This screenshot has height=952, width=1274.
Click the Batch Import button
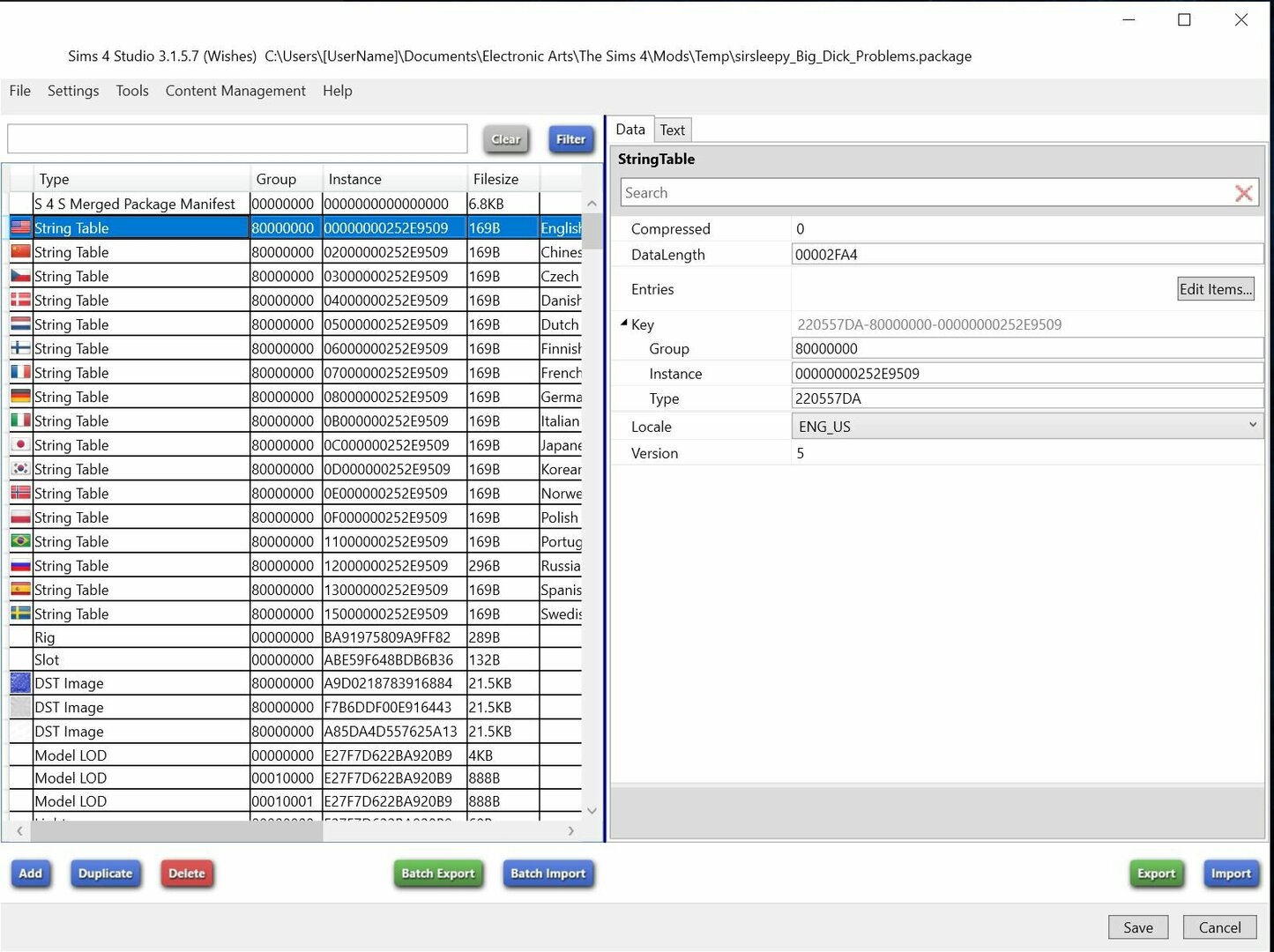(x=548, y=874)
